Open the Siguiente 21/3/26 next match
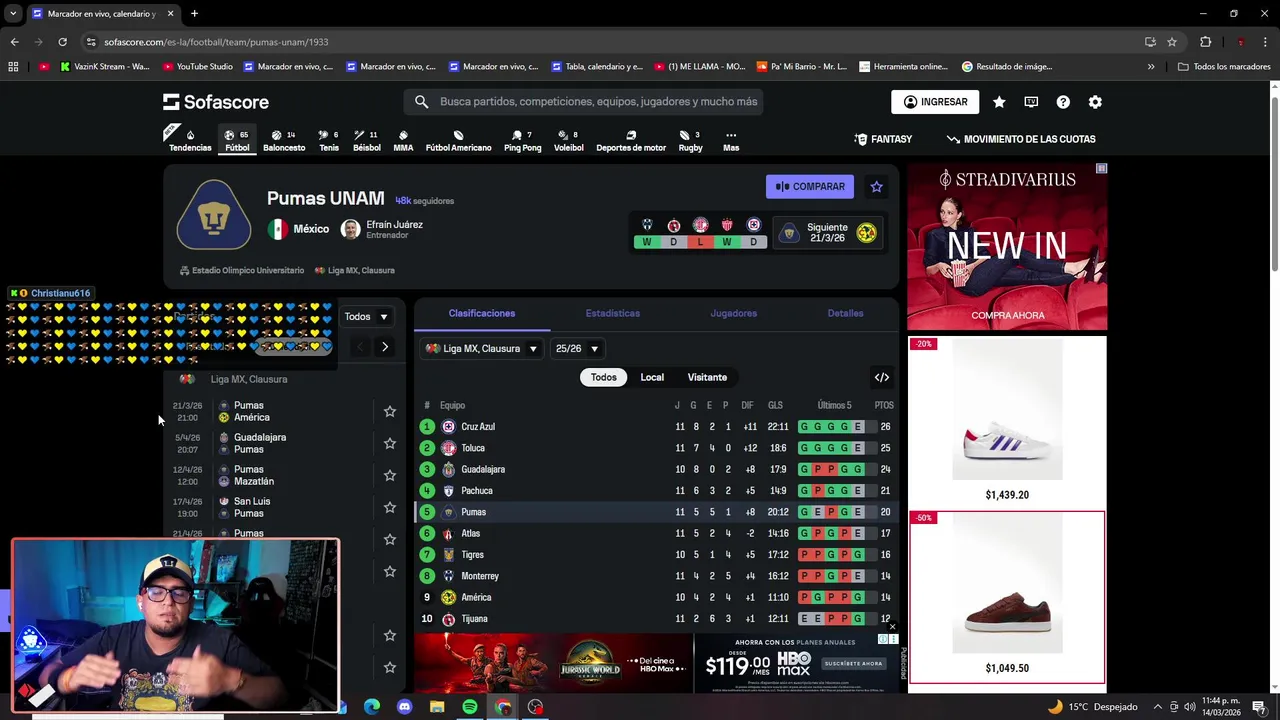 828,233
